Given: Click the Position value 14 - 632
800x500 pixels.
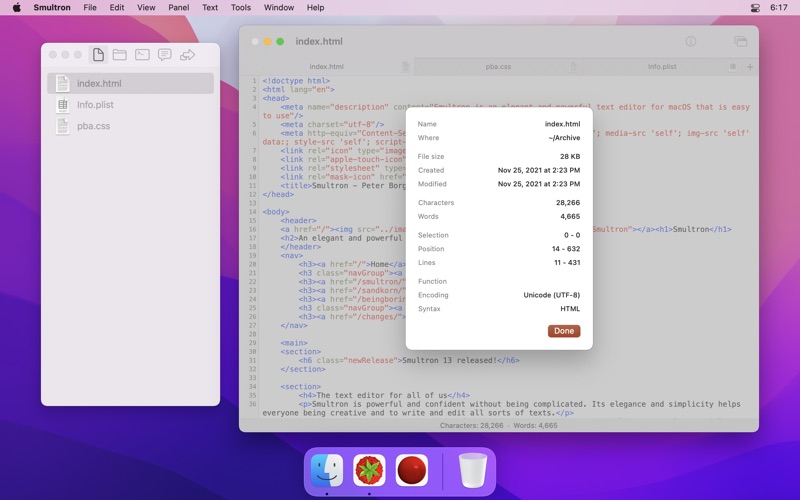Looking at the screenshot, I should (x=566, y=249).
